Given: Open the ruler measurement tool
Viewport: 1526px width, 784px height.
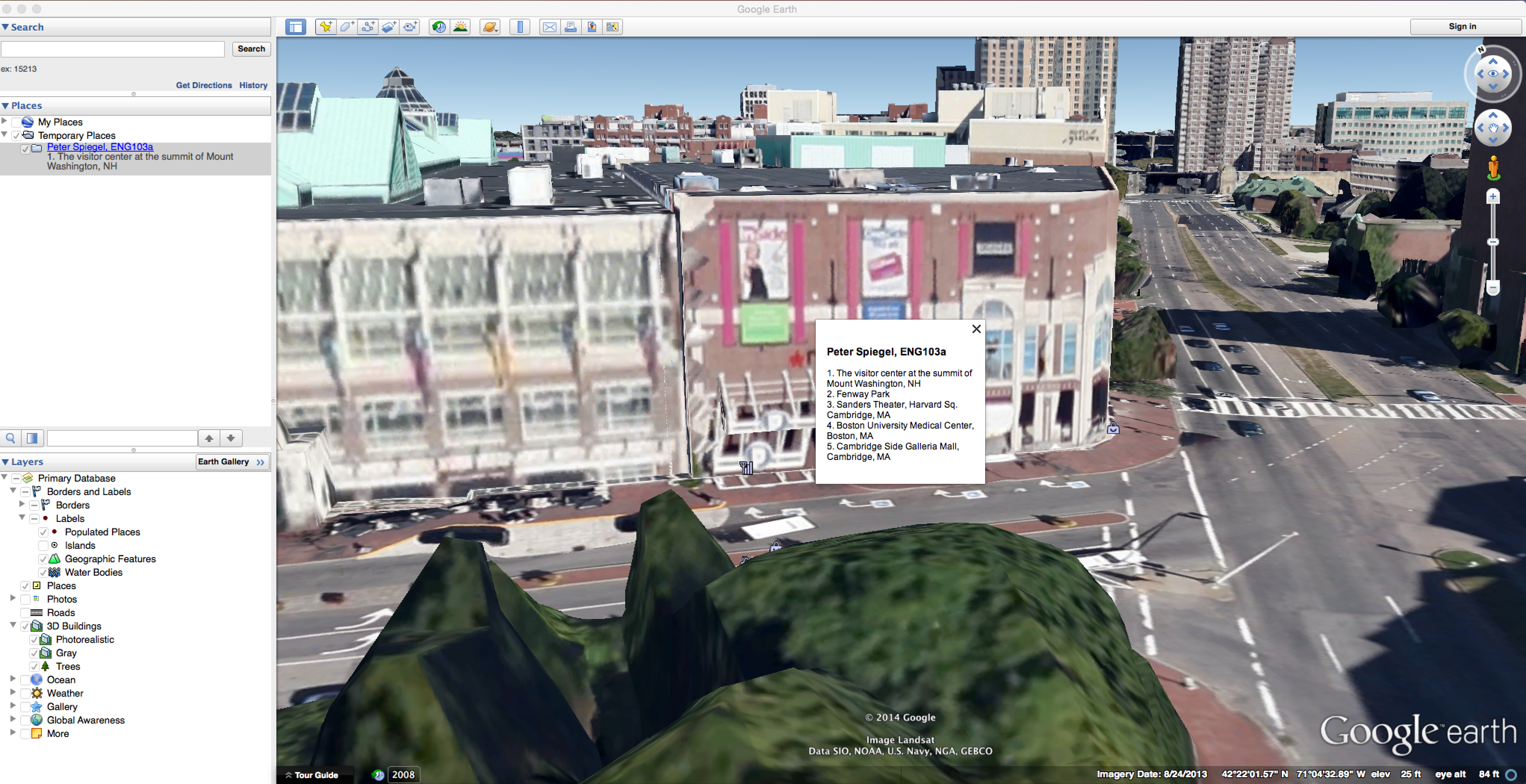Looking at the screenshot, I should 519,27.
